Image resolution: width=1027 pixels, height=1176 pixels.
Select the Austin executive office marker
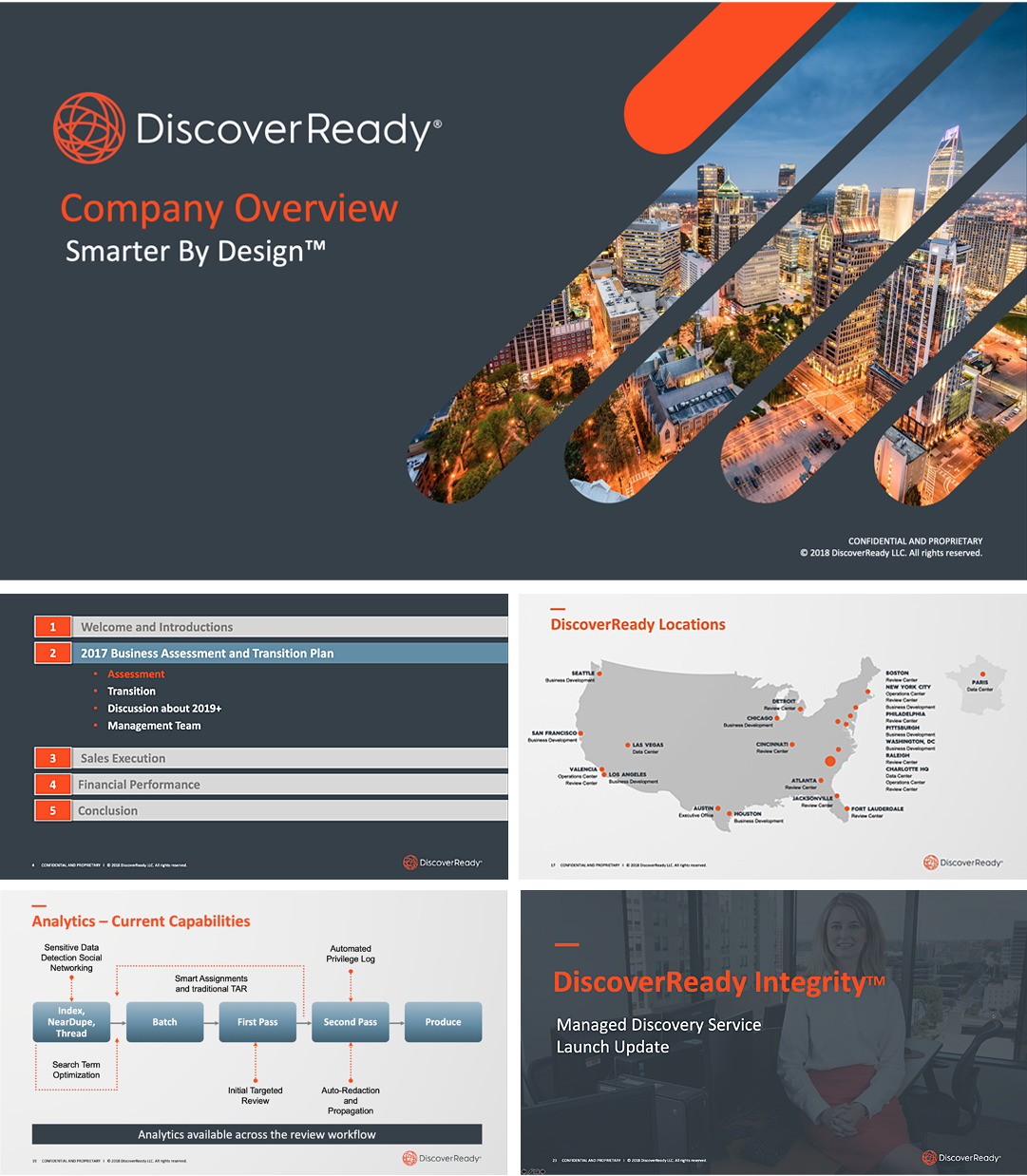coord(719,809)
